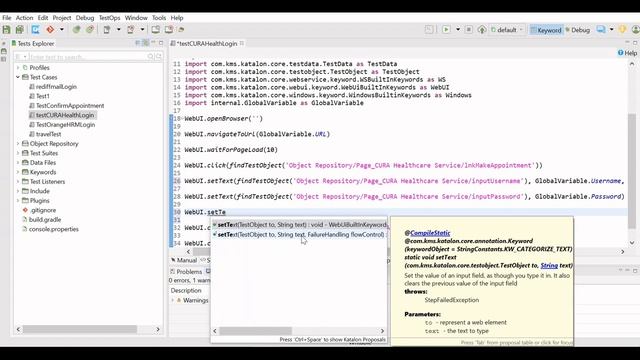Click the chat feedback toolbar icon
This screenshot has height=360, width=640.
601,29
